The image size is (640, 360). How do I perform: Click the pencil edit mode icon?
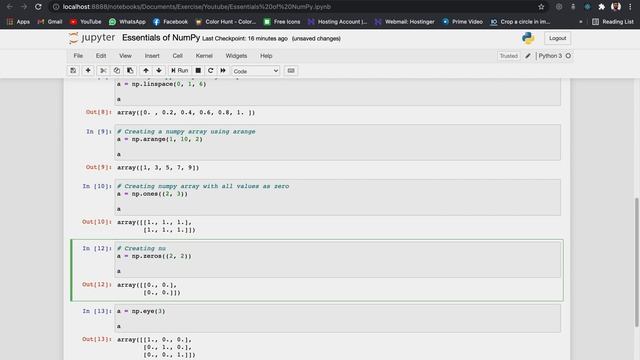pos(528,56)
